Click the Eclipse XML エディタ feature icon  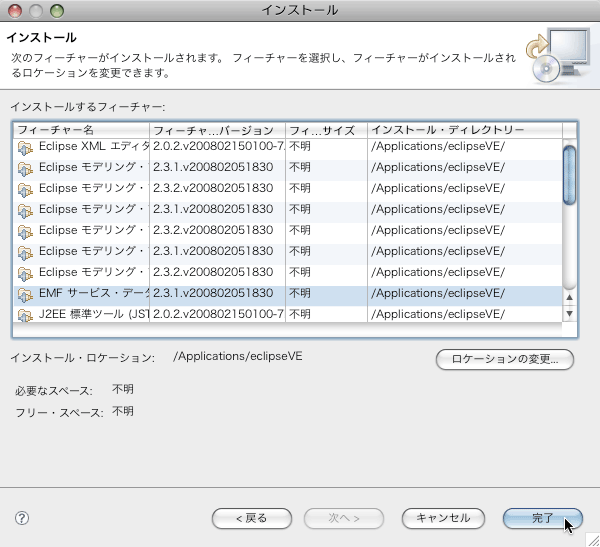click(x=25, y=148)
